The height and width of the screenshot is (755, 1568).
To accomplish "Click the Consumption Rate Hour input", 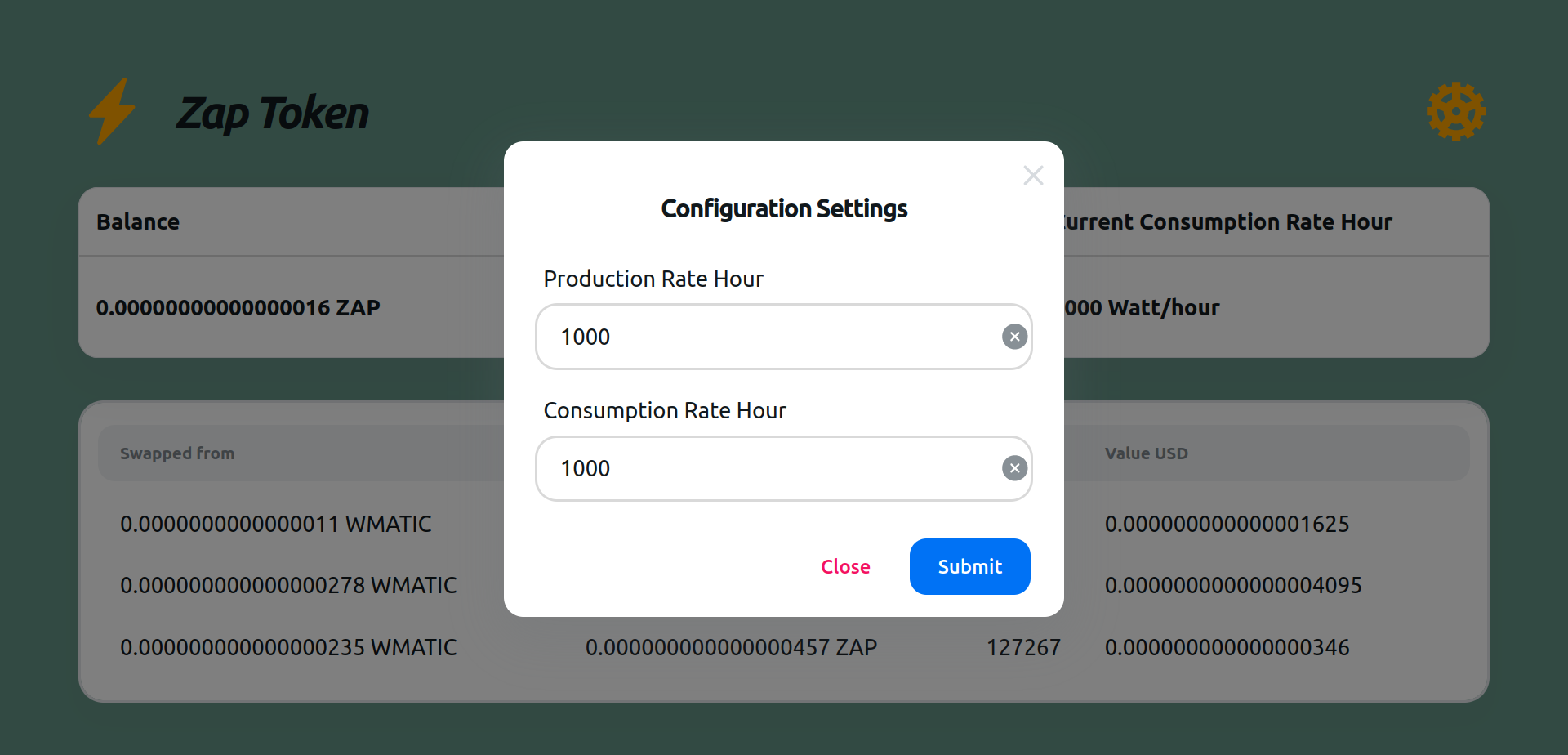I will pyautogui.click(x=768, y=468).
